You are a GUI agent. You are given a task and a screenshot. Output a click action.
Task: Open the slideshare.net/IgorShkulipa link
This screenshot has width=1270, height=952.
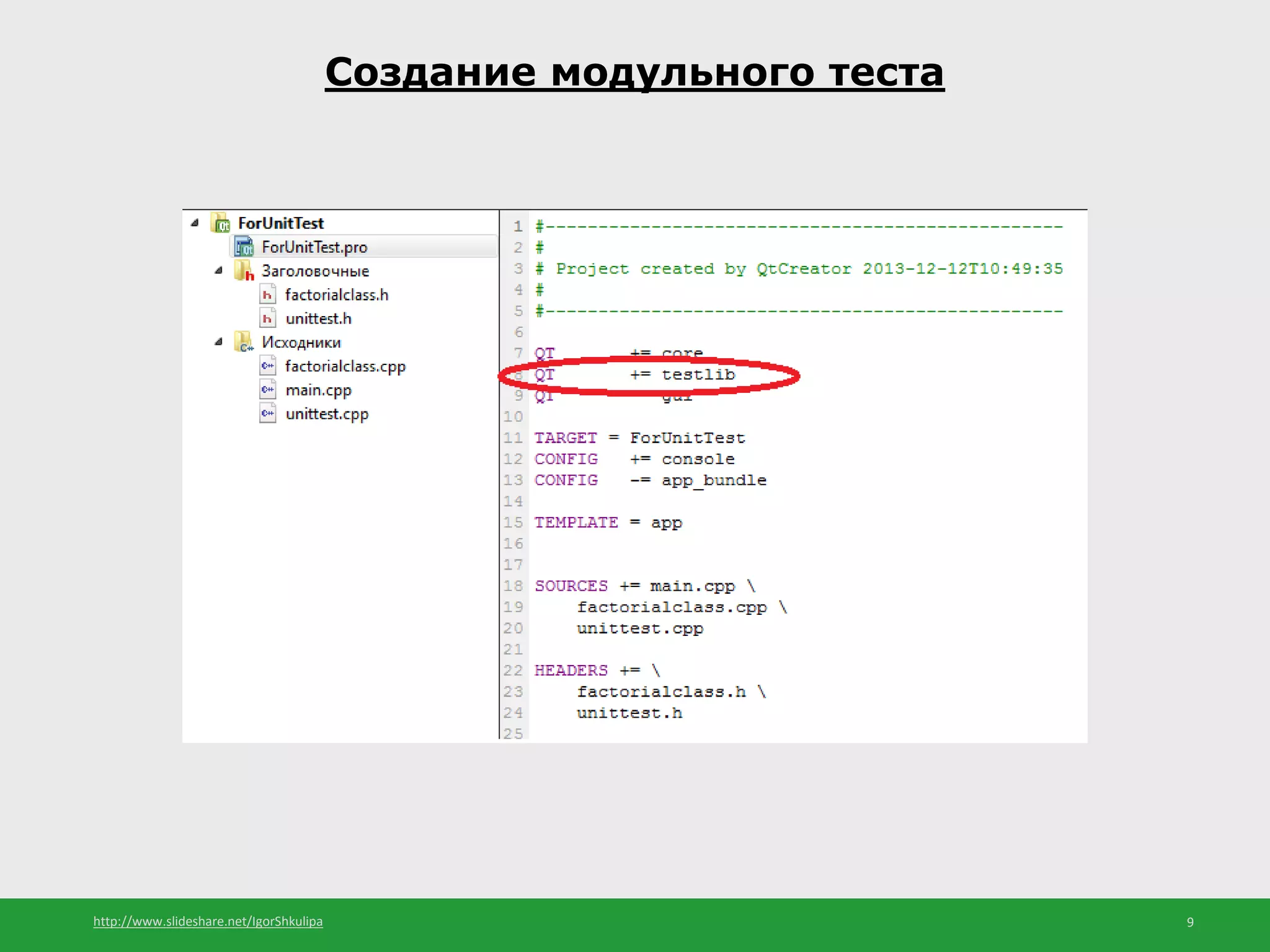208,921
